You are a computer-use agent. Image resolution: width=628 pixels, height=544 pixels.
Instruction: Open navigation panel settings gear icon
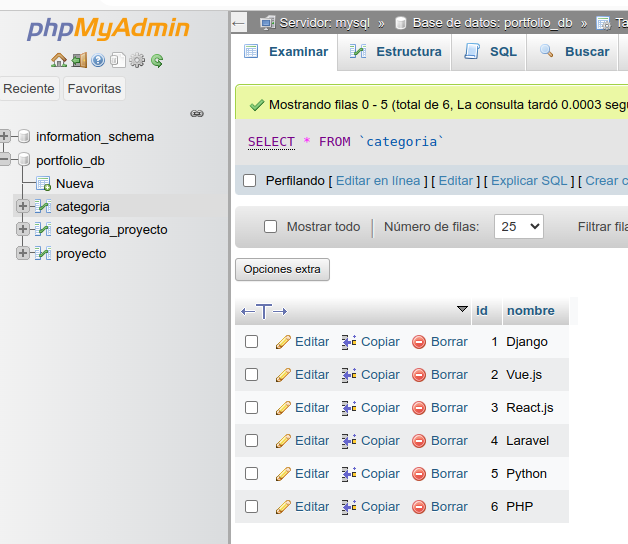[137, 61]
